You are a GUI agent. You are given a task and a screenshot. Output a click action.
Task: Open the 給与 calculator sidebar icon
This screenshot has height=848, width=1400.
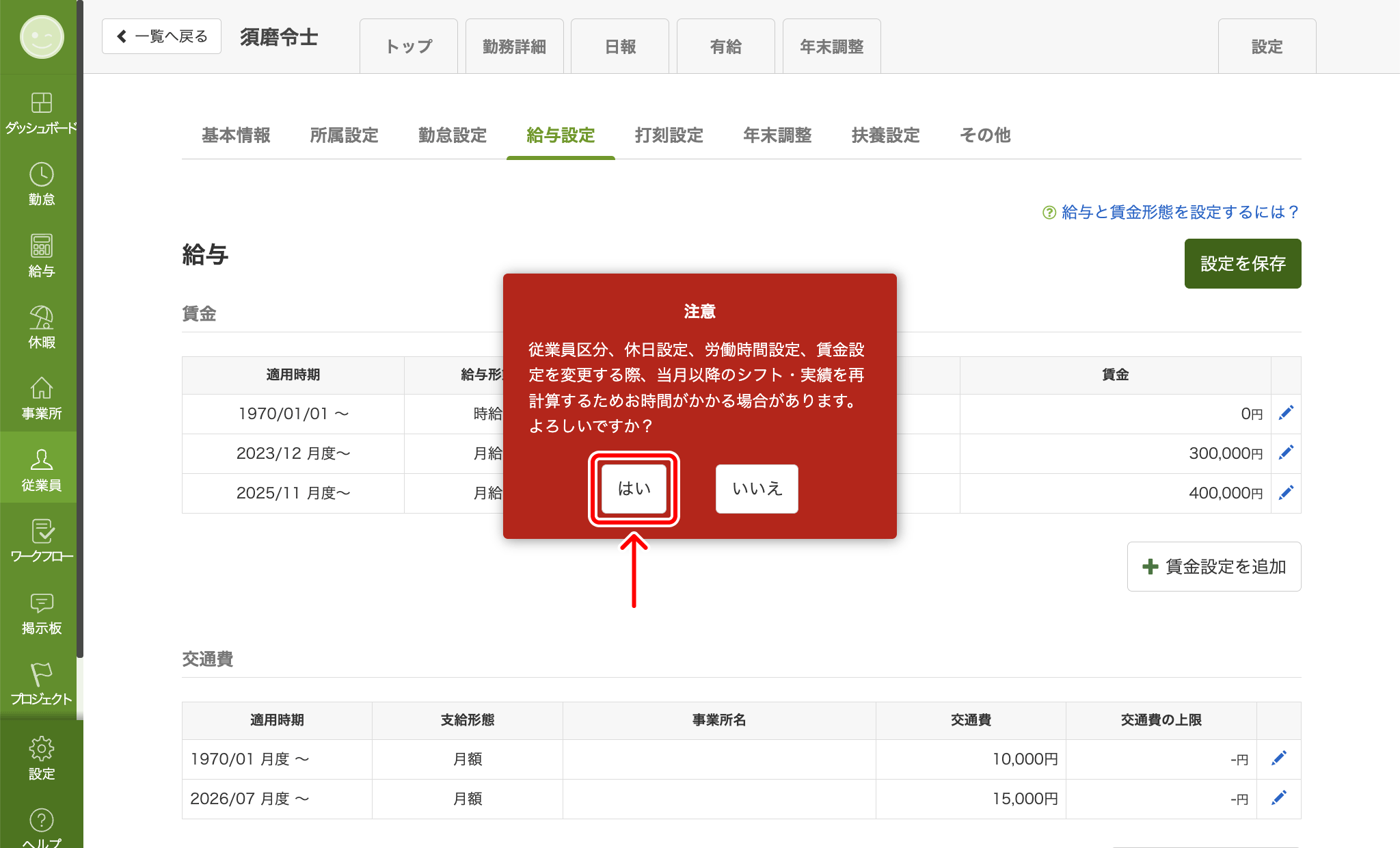pos(41,256)
